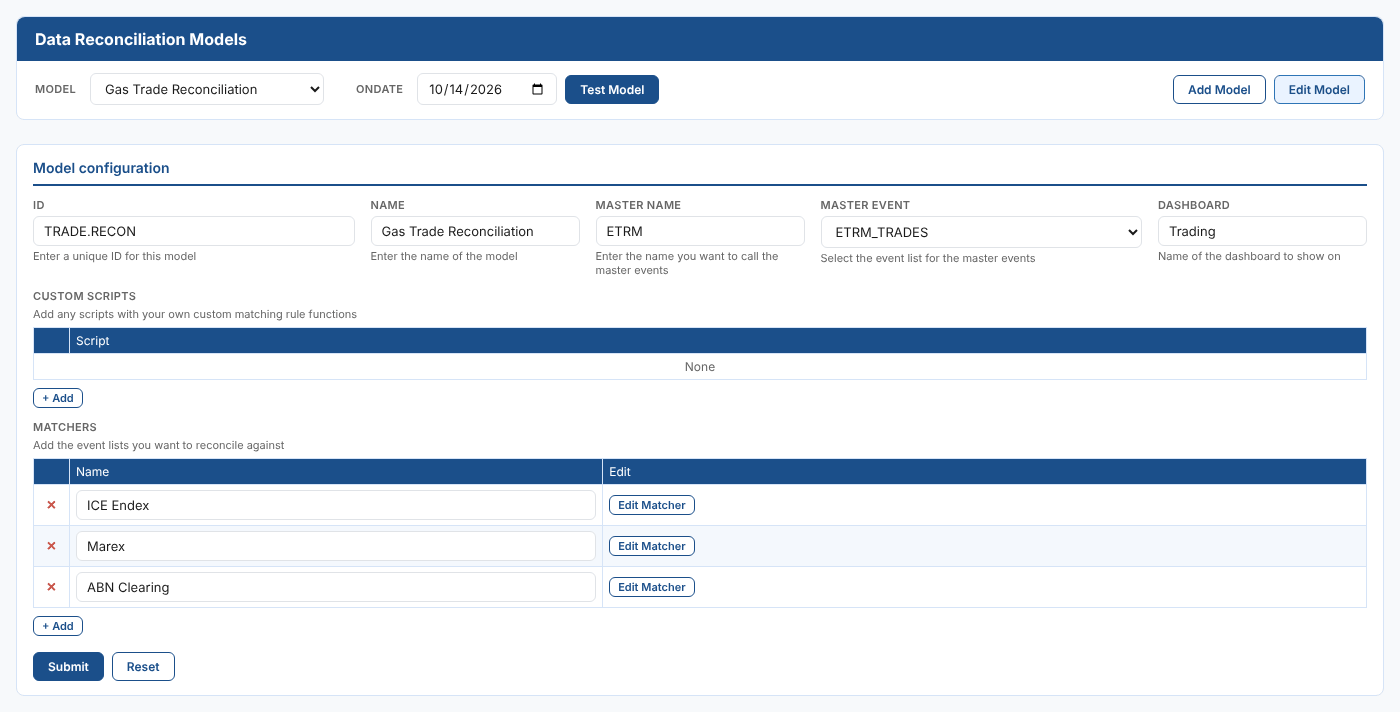1400x712 pixels.
Task: Submit the model configuration
Action: (68, 666)
